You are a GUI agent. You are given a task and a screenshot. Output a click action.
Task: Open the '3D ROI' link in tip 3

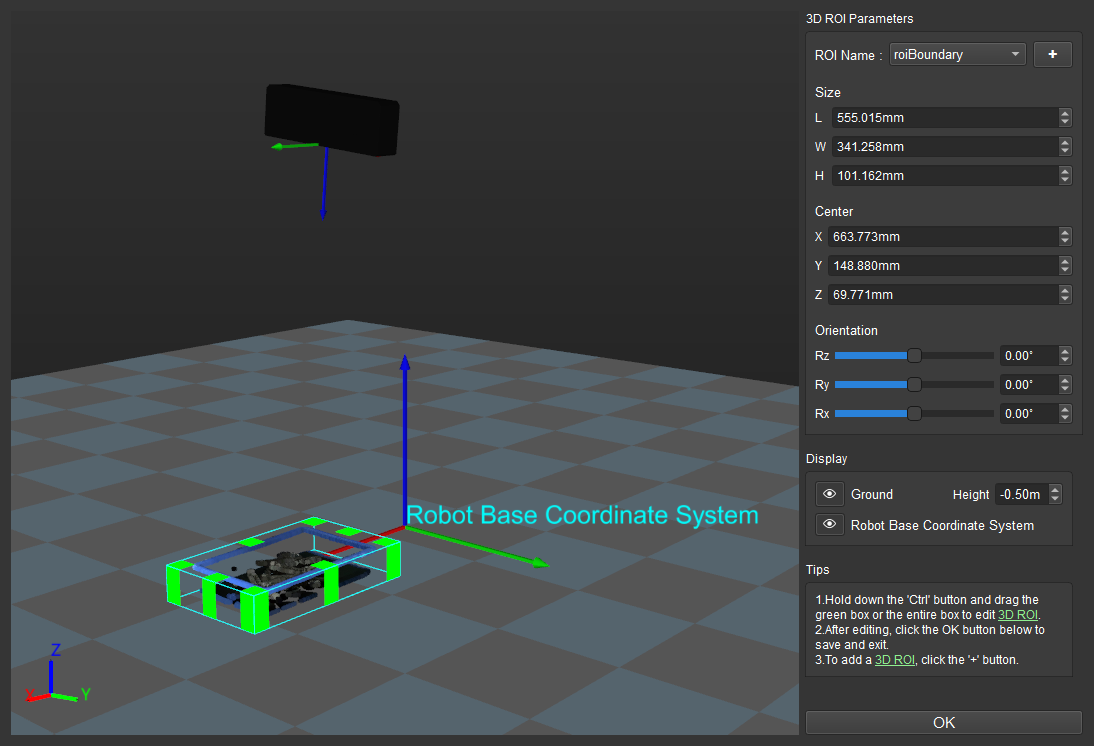[894, 659]
